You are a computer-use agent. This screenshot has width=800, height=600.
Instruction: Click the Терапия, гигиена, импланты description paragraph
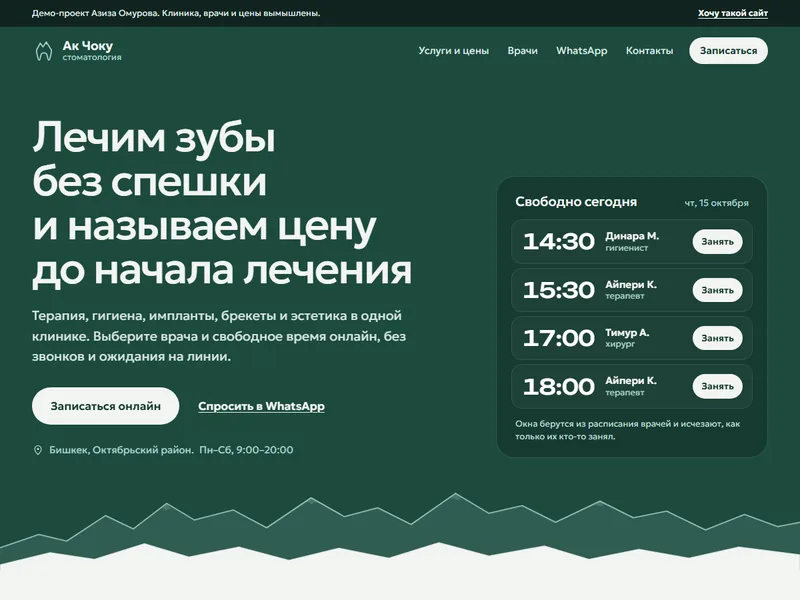pos(219,336)
